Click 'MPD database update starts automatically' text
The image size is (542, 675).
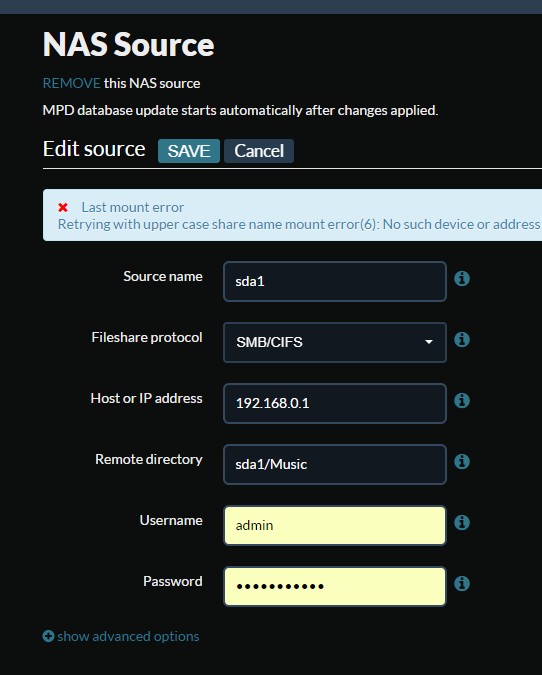[240, 111]
